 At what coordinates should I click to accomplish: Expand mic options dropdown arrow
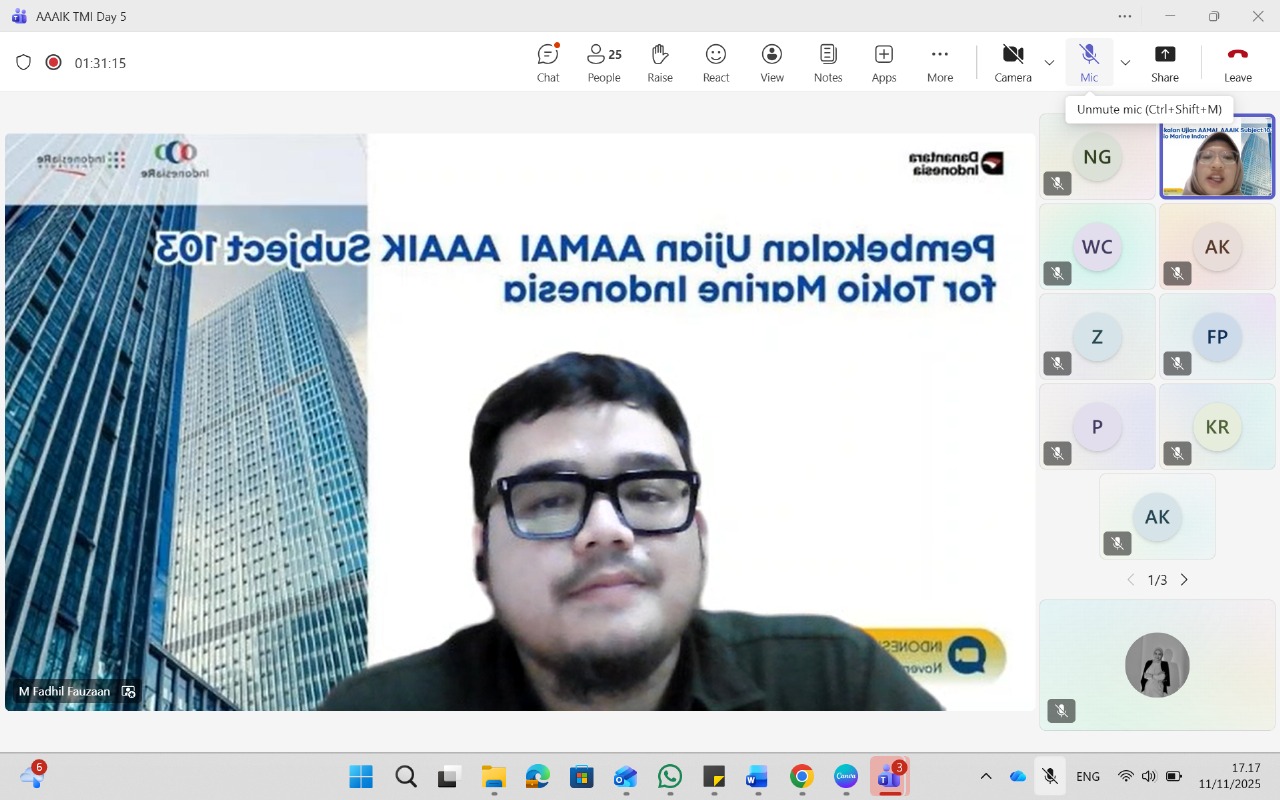click(x=1125, y=63)
